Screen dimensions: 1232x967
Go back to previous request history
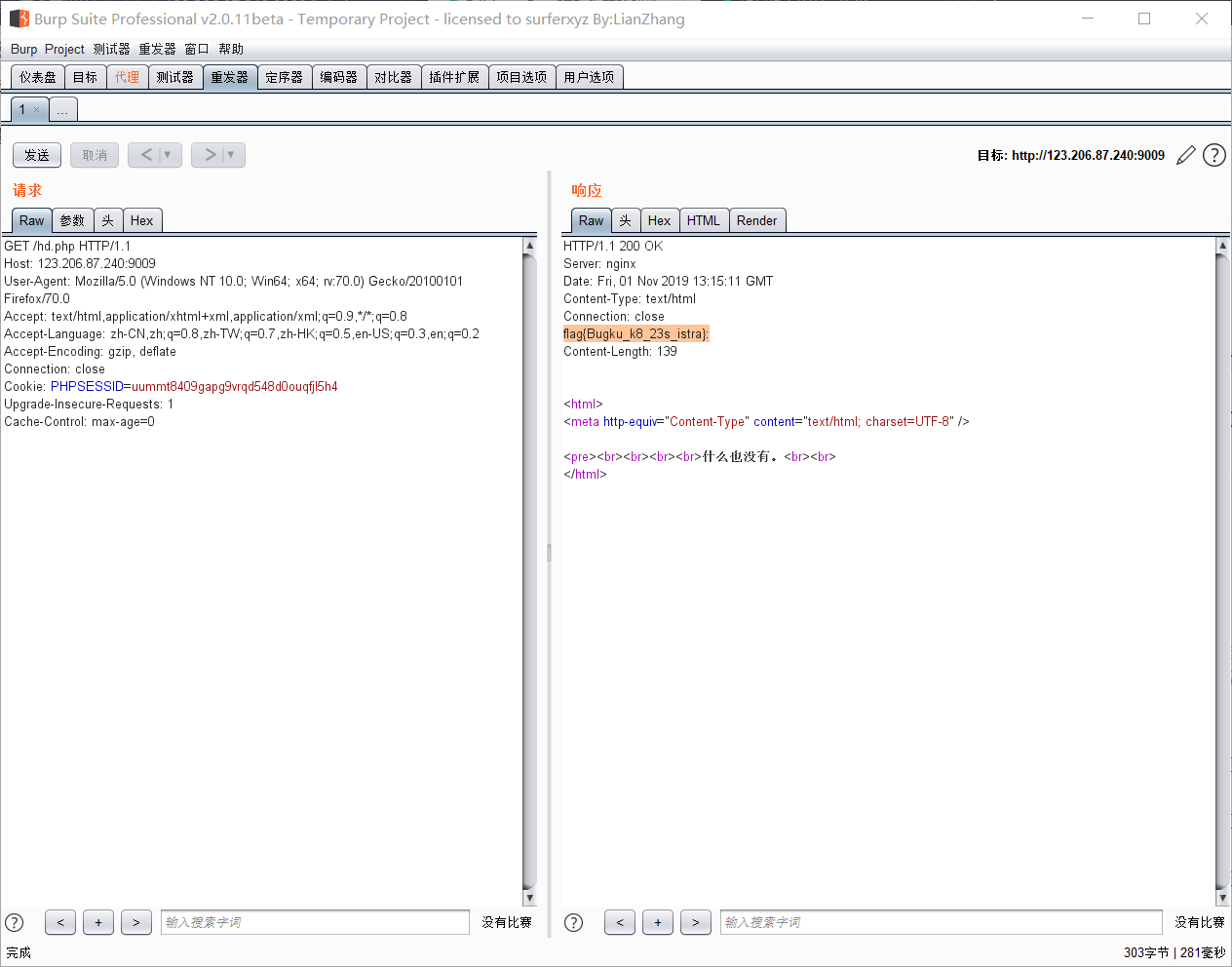(x=146, y=155)
